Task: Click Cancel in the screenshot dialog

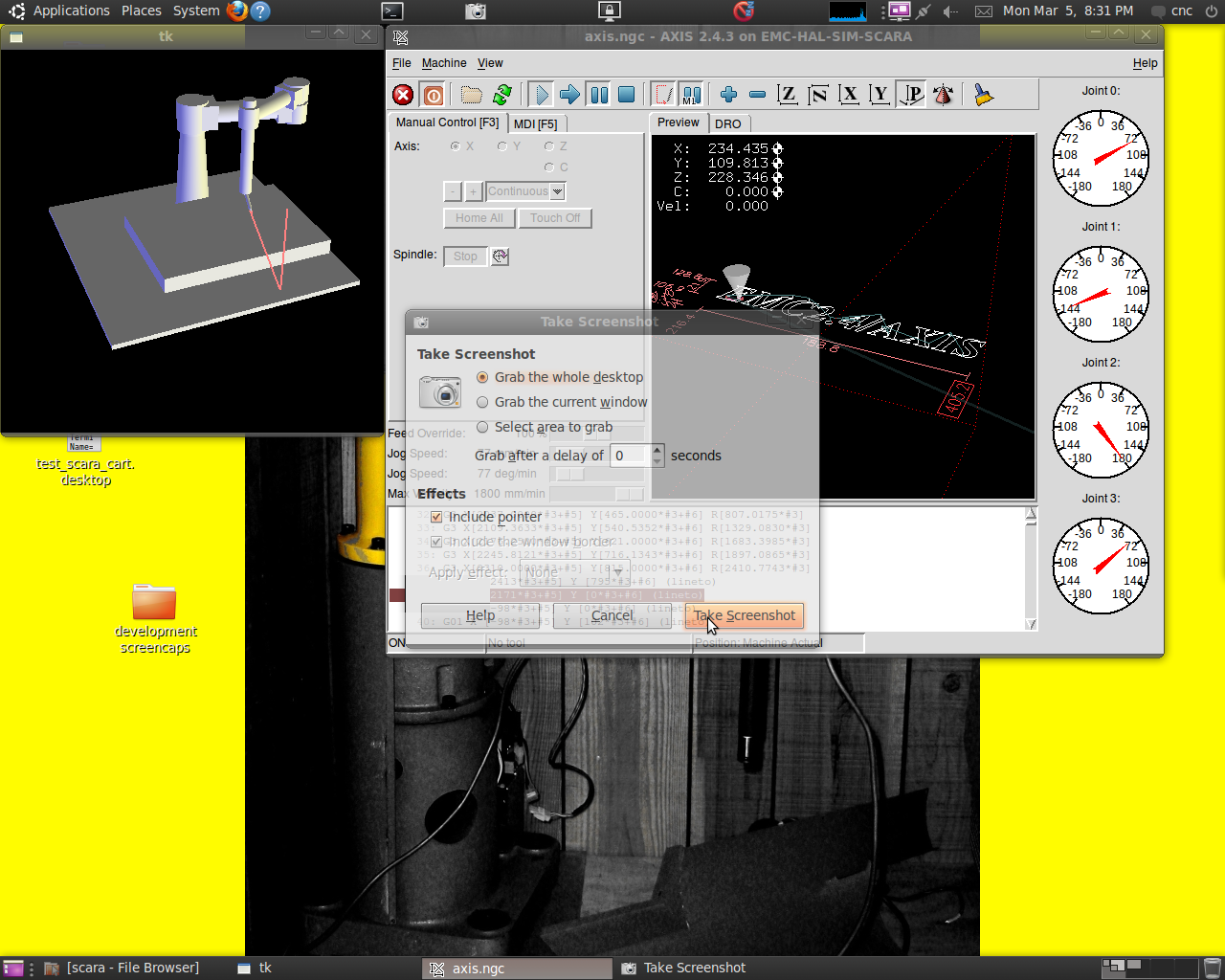Action: (x=612, y=615)
